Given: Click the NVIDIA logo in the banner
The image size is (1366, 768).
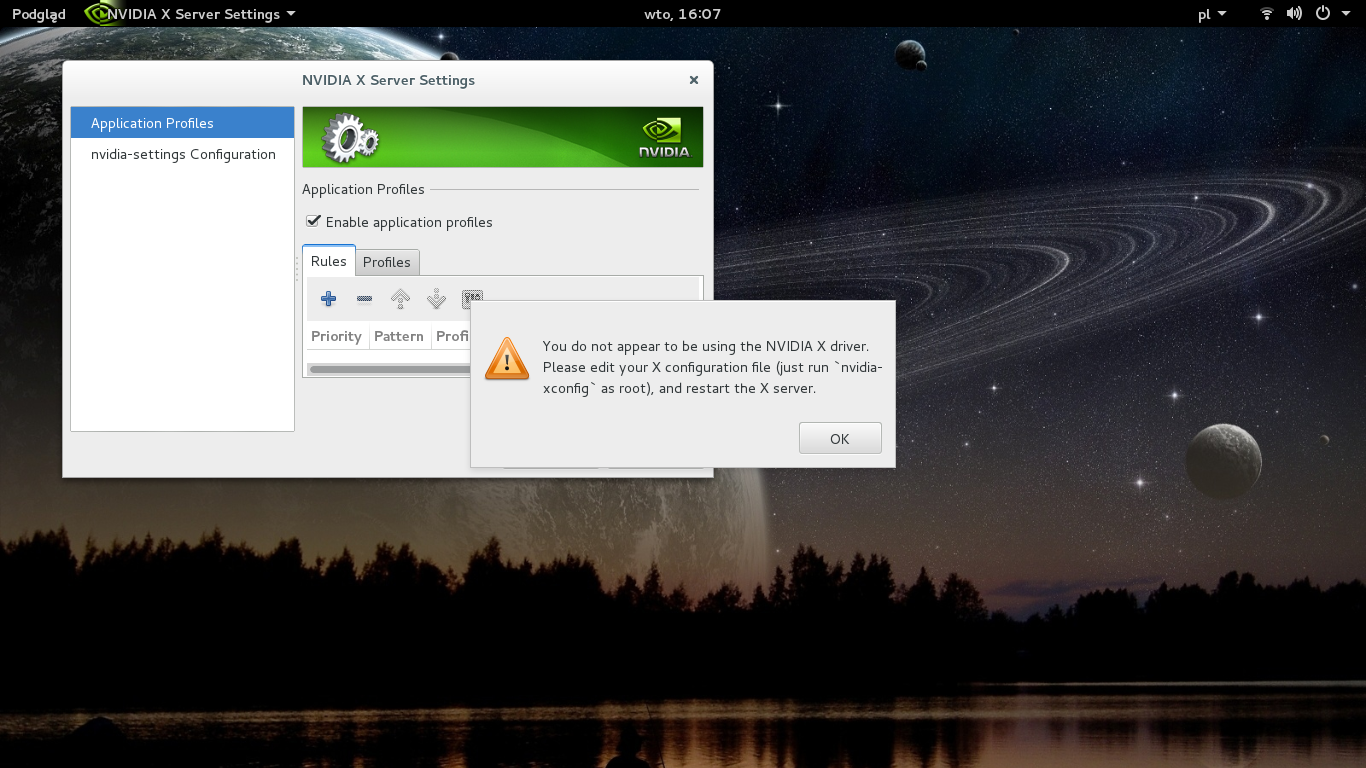Looking at the screenshot, I should [665, 138].
